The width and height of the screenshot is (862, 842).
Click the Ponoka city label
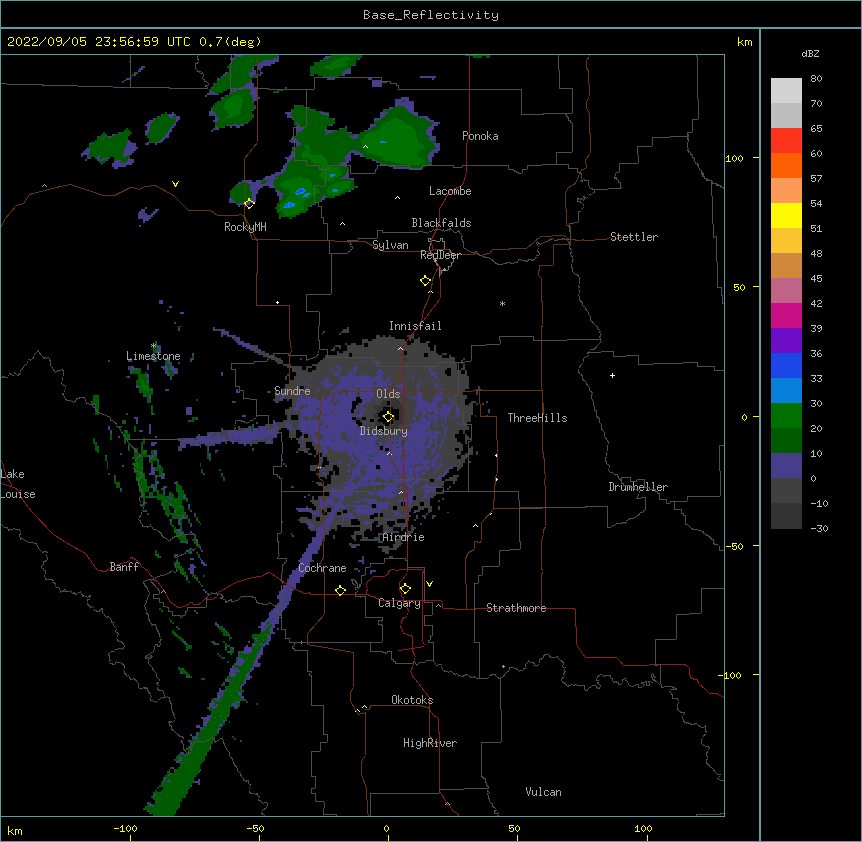tap(480, 136)
